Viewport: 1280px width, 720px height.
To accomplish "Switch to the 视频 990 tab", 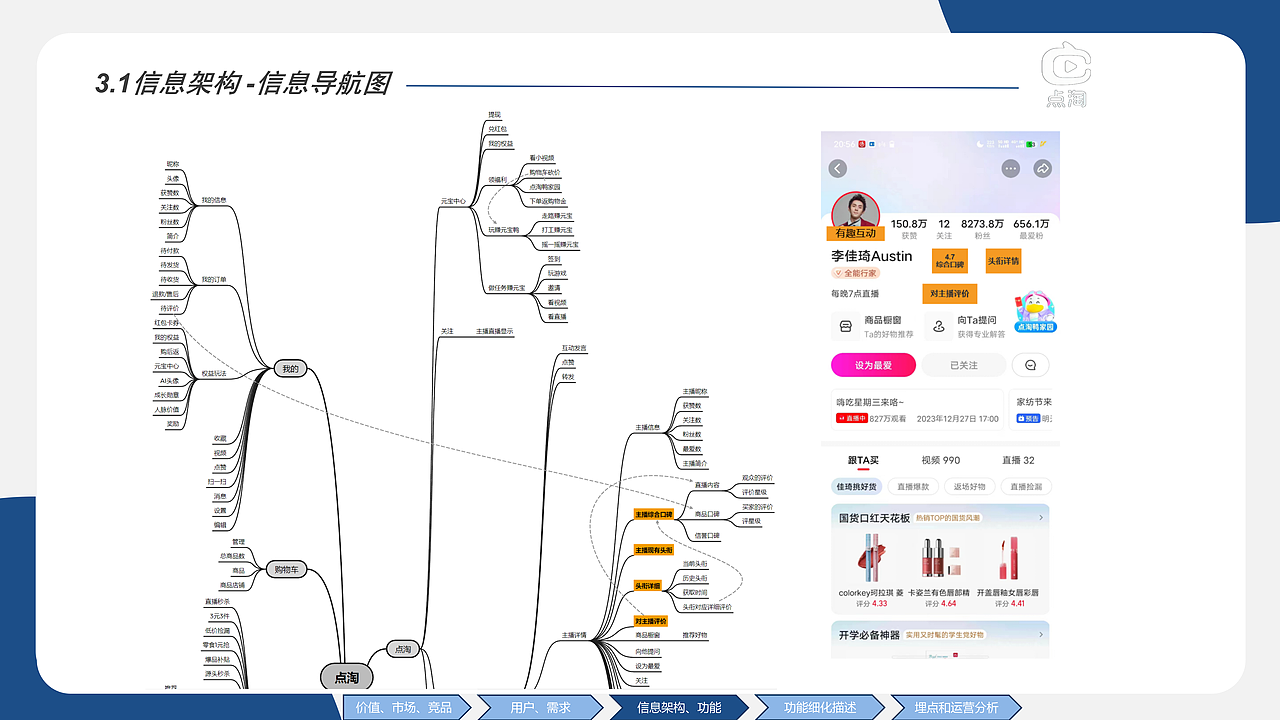I will point(940,461).
